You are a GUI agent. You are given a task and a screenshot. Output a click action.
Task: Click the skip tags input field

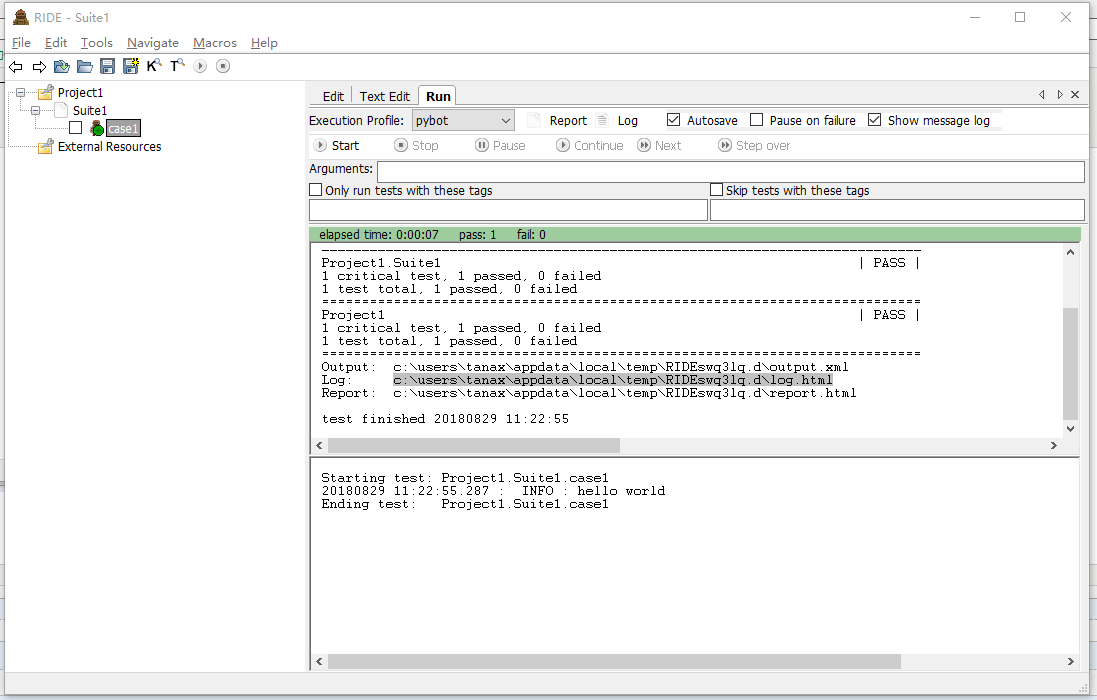point(897,210)
